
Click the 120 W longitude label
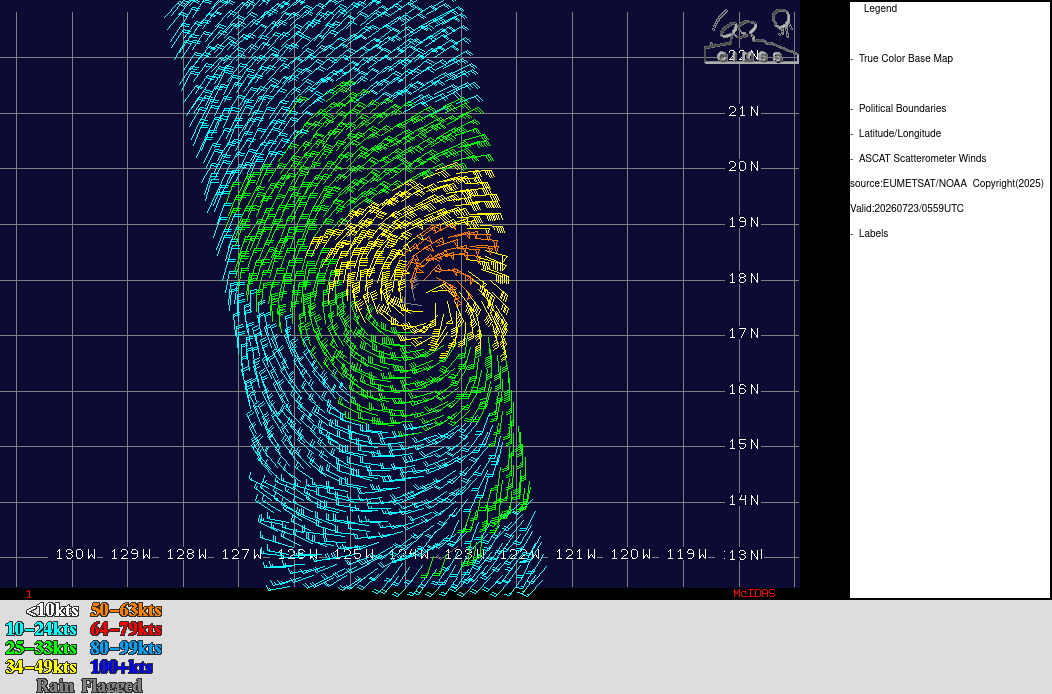coord(631,554)
